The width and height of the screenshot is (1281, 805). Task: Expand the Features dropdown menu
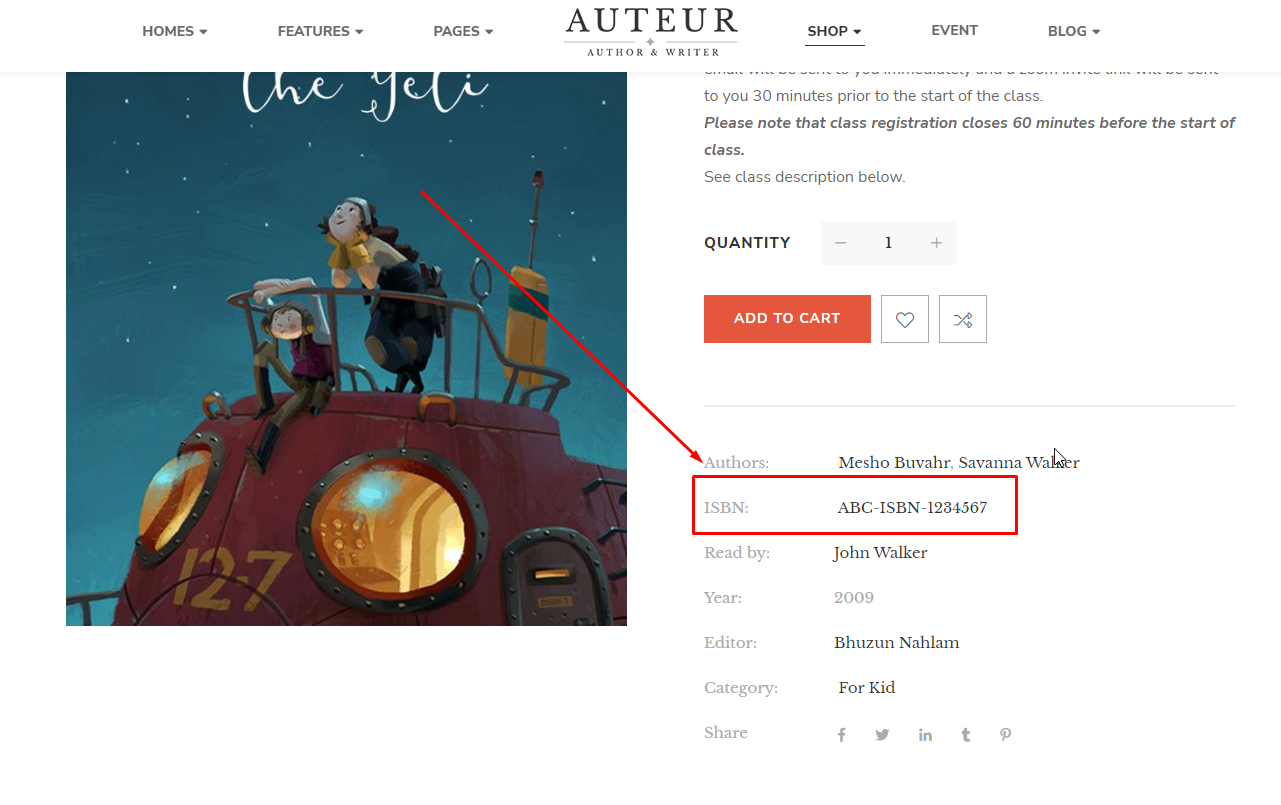pos(320,31)
